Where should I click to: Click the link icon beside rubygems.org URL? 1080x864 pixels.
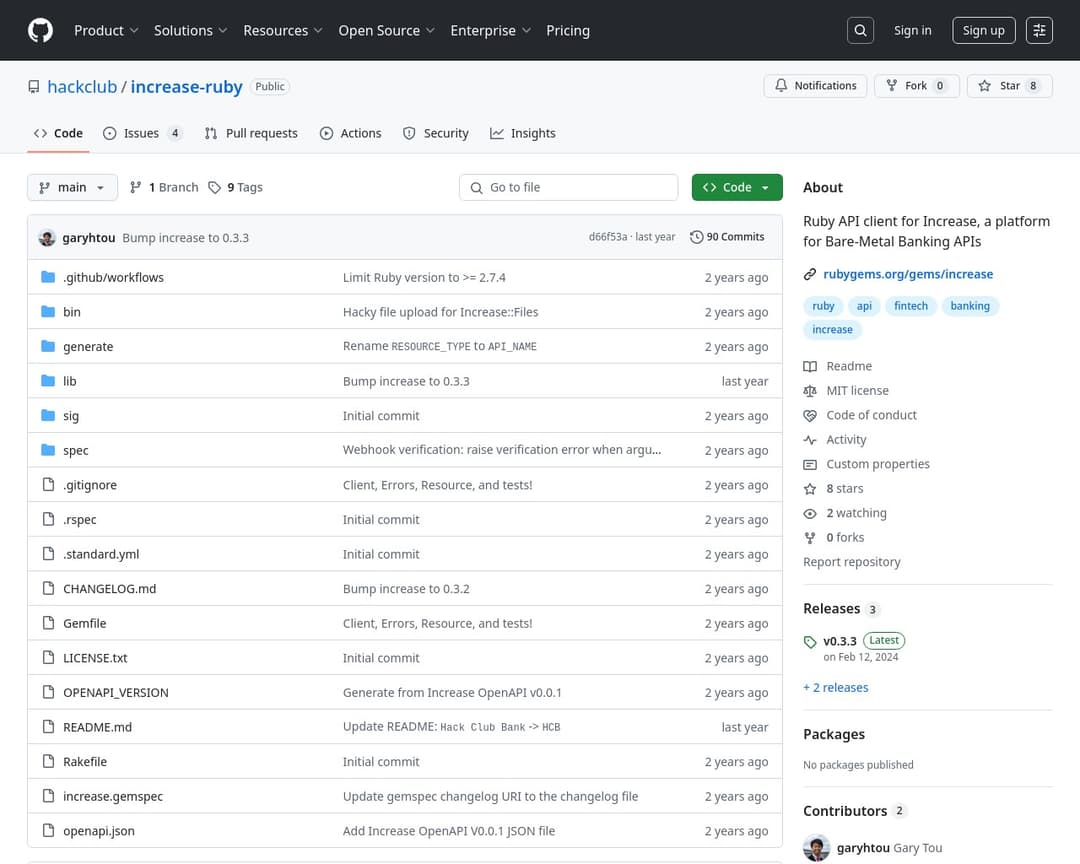click(x=810, y=274)
